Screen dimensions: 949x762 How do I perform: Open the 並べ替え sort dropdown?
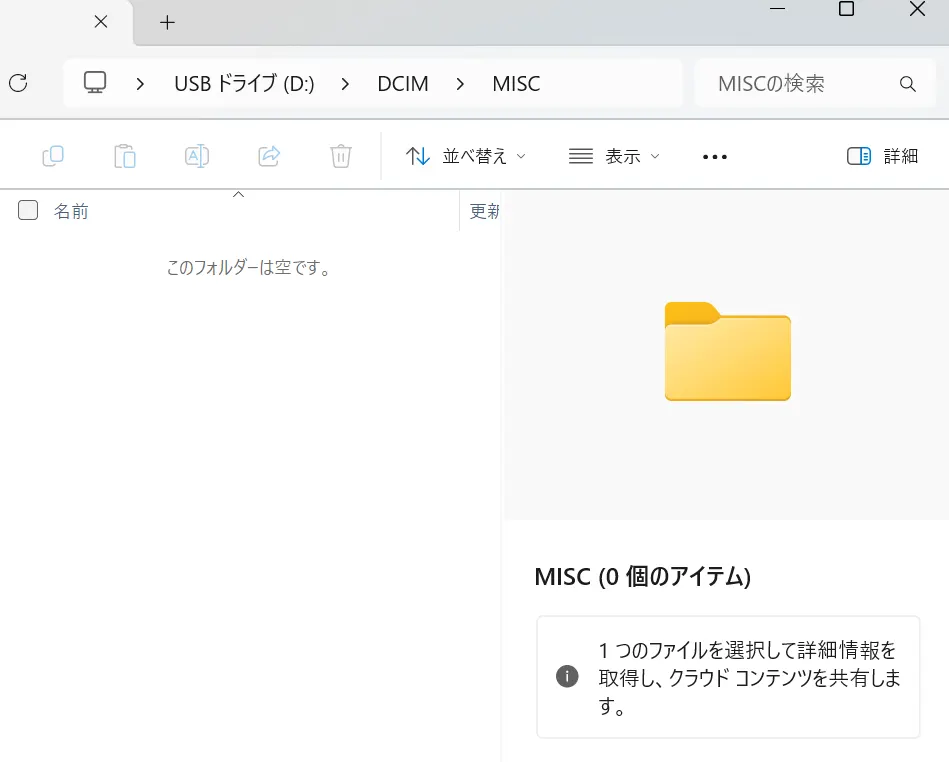coord(465,156)
